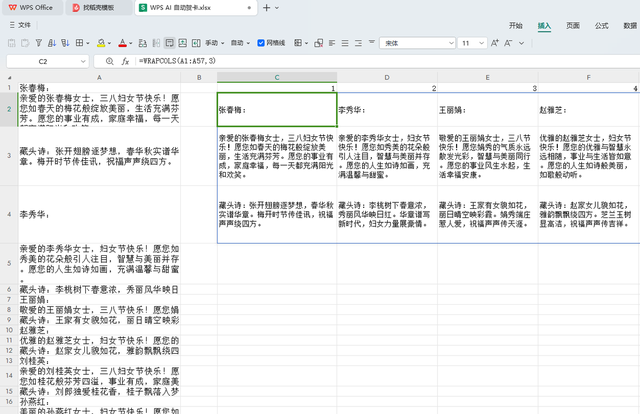Select column E header
The height and width of the screenshot is (414, 640).
click(x=487, y=77)
